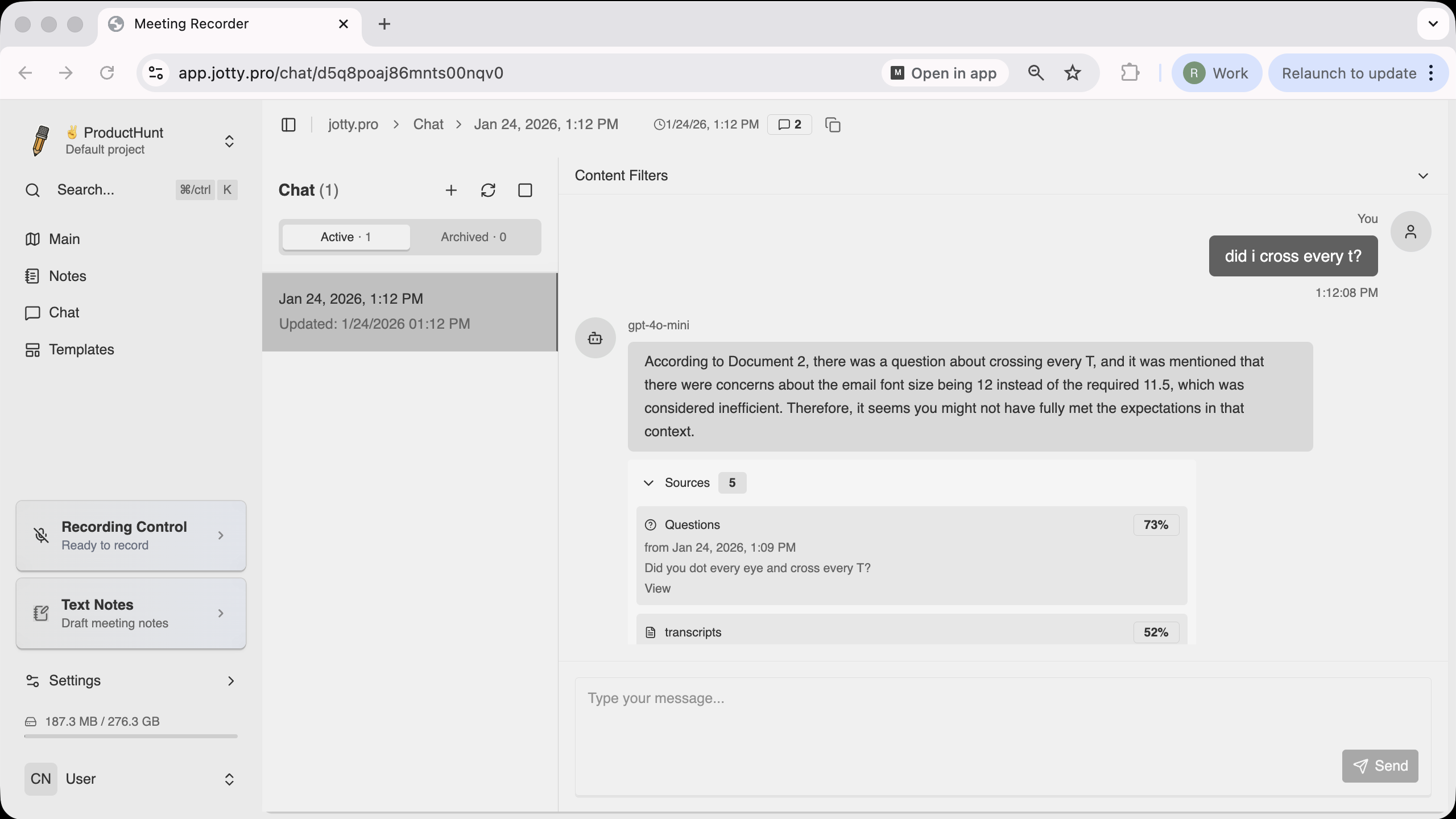Bookmark the page with the star icon
This screenshot has width=1456, height=819.
tap(1072, 72)
